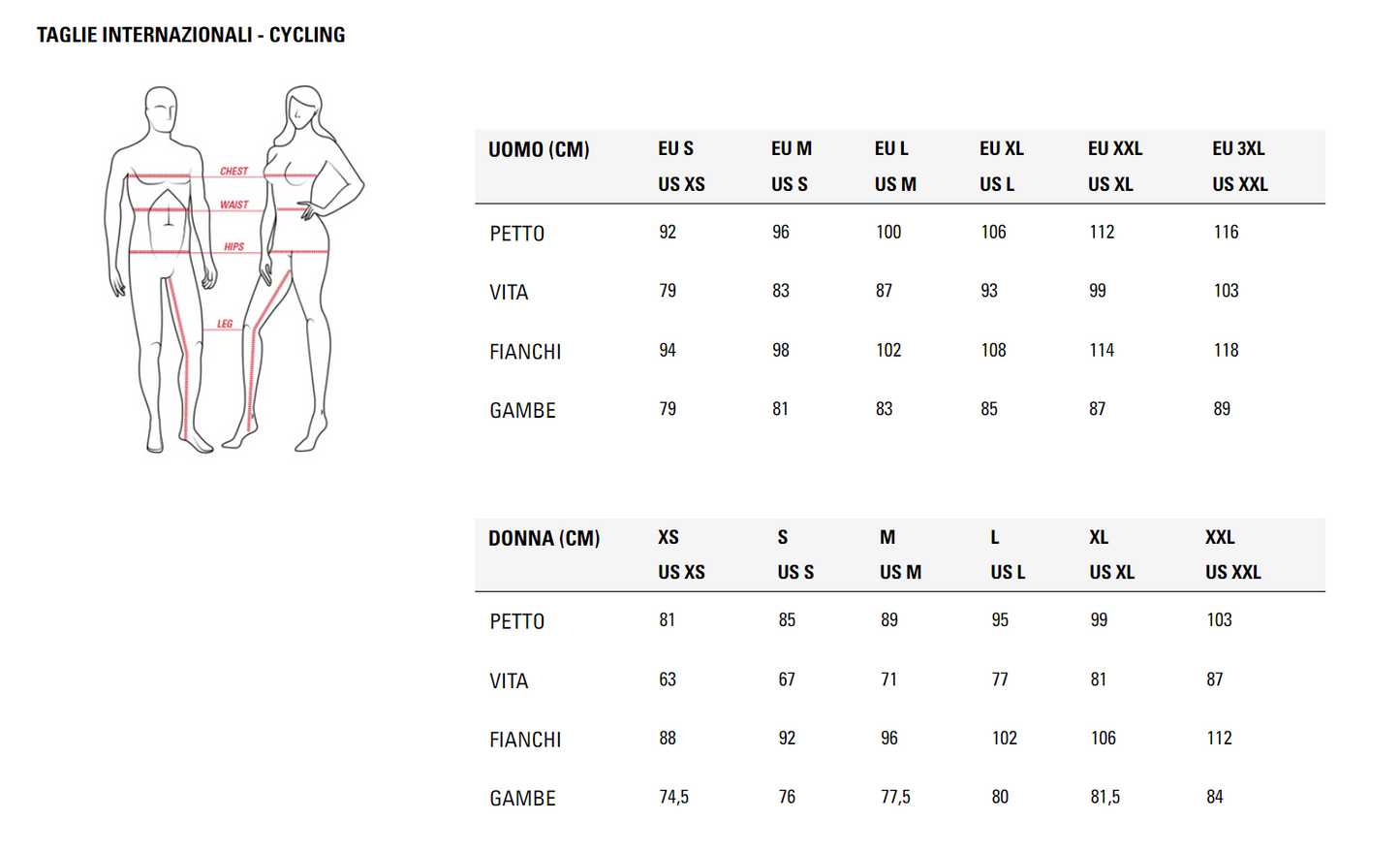Select the men's GAMBE row label

click(x=522, y=411)
